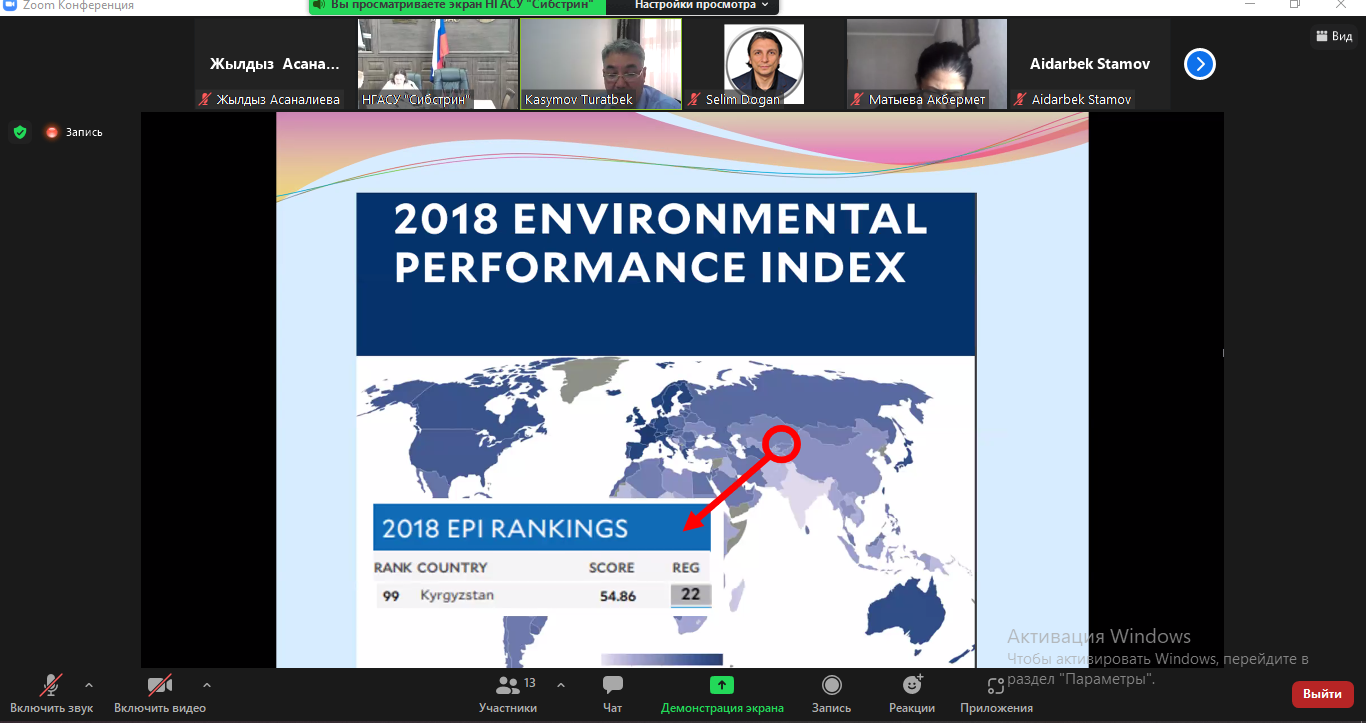Open the Apps icon in toolbar
This screenshot has width=1366, height=723.
[x=996, y=685]
